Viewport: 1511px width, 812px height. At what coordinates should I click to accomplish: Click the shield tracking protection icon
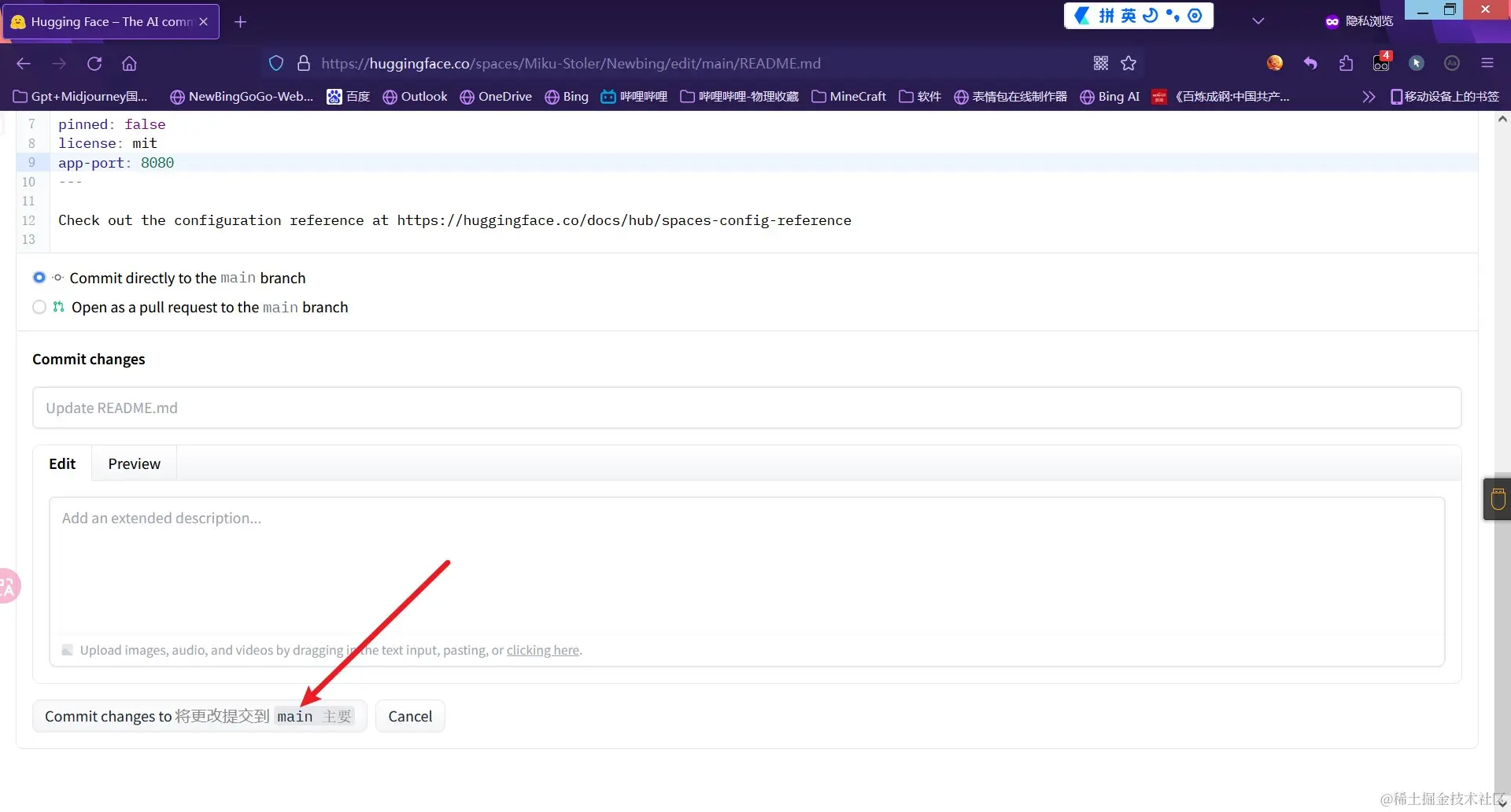(276, 64)
